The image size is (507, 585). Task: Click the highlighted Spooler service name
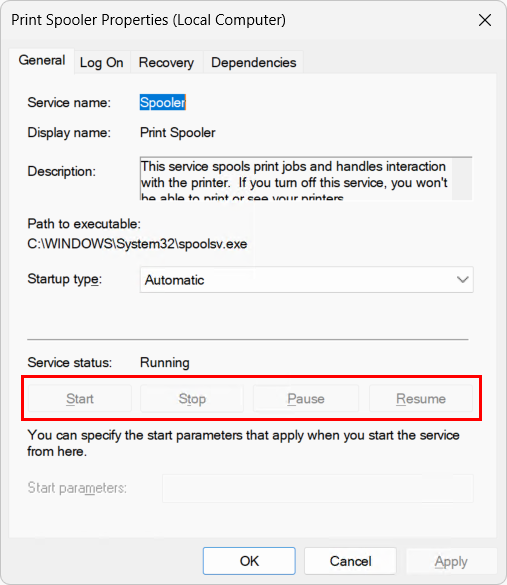click(x=163, y=103)
